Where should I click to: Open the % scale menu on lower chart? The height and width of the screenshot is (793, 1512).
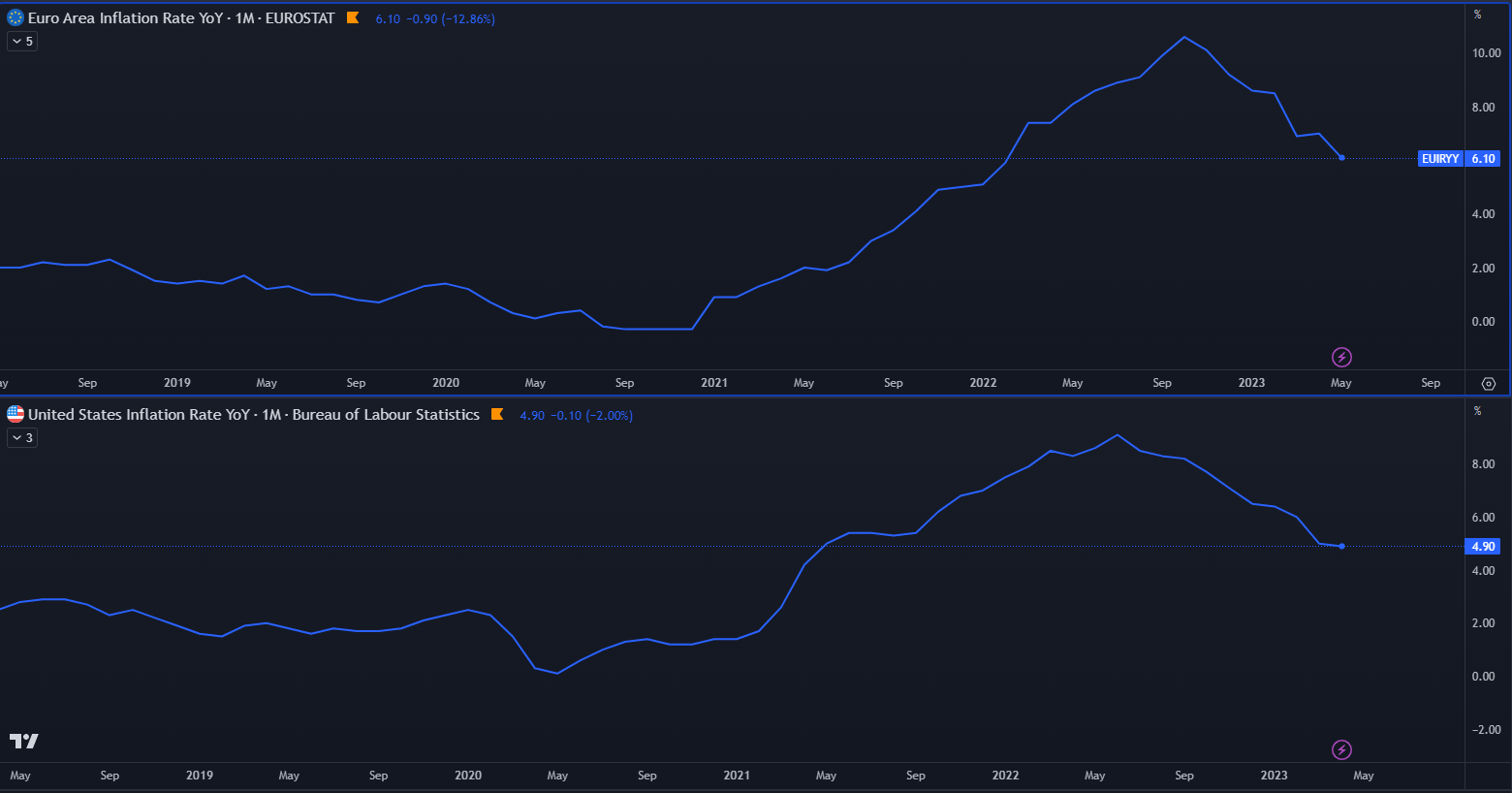coord(1477,411)
